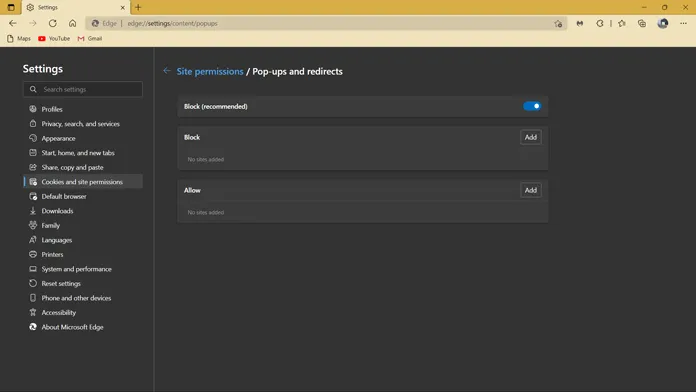Screen dimensions: 696x392
Task: Add a site to the Block list
Action: coord(530,137)
